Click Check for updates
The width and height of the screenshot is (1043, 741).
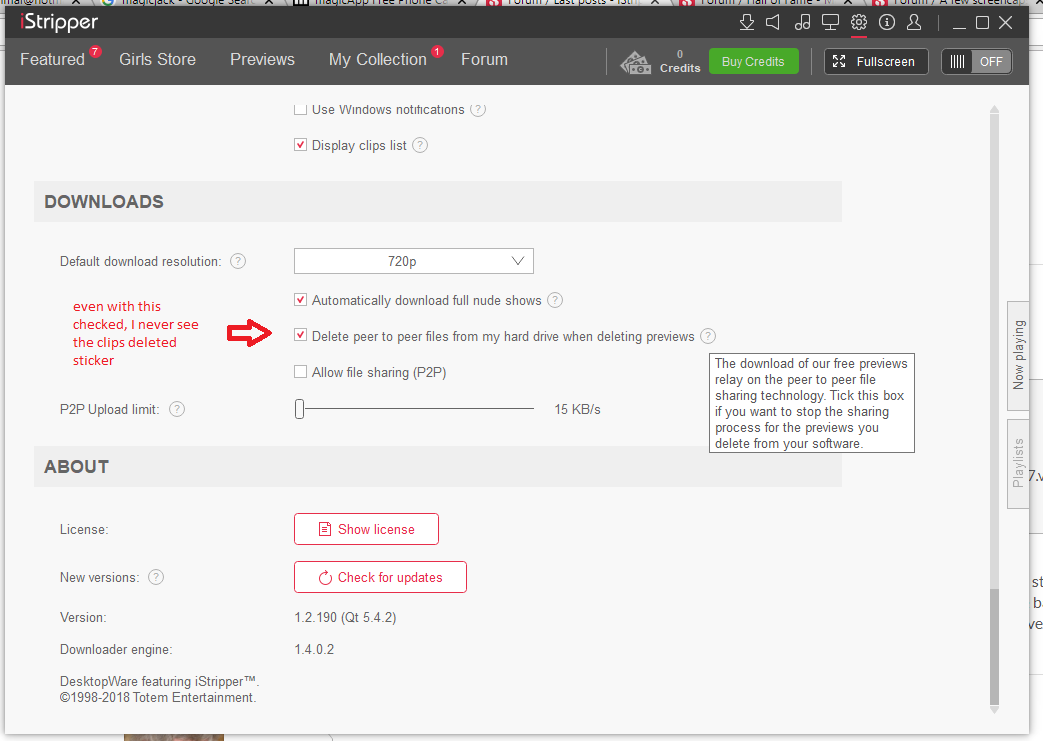coord(380,577)
